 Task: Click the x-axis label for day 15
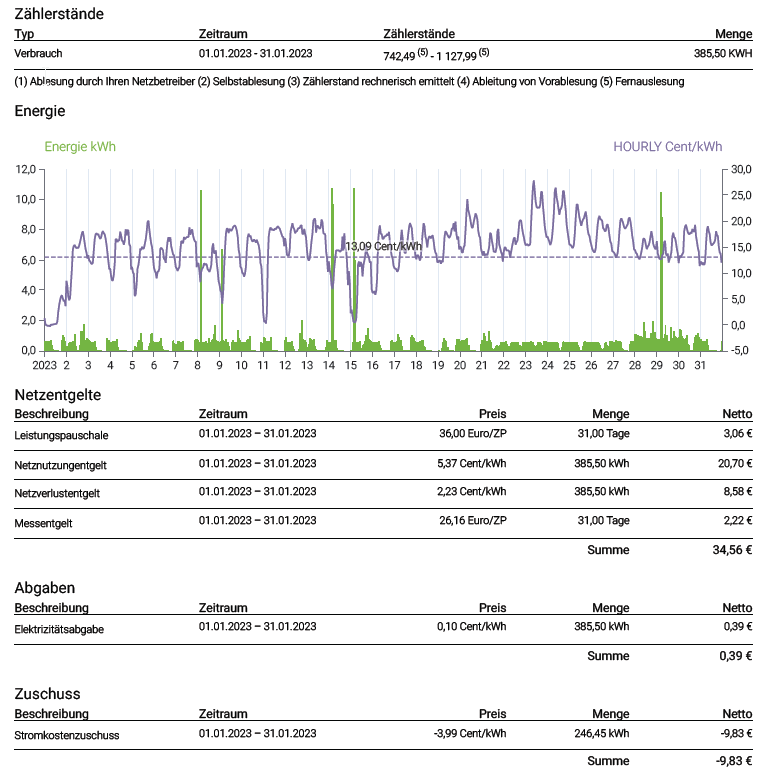[351, 366]
